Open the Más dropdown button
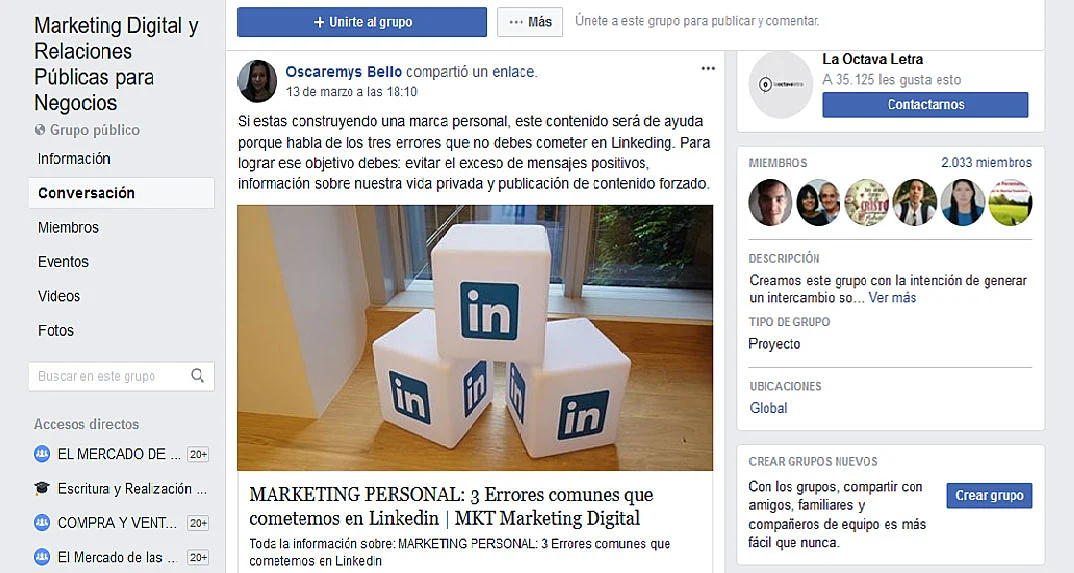 530,22
